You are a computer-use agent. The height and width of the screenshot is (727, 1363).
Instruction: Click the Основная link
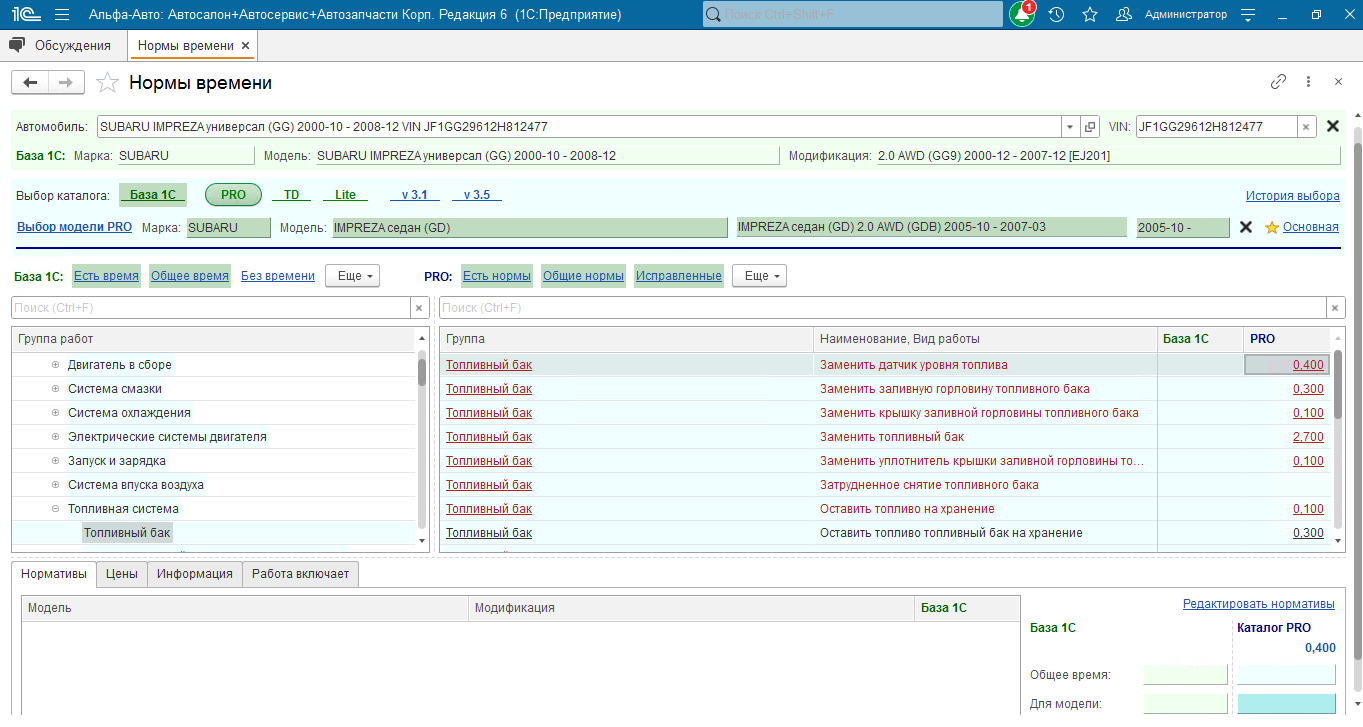pos(1311,227)
